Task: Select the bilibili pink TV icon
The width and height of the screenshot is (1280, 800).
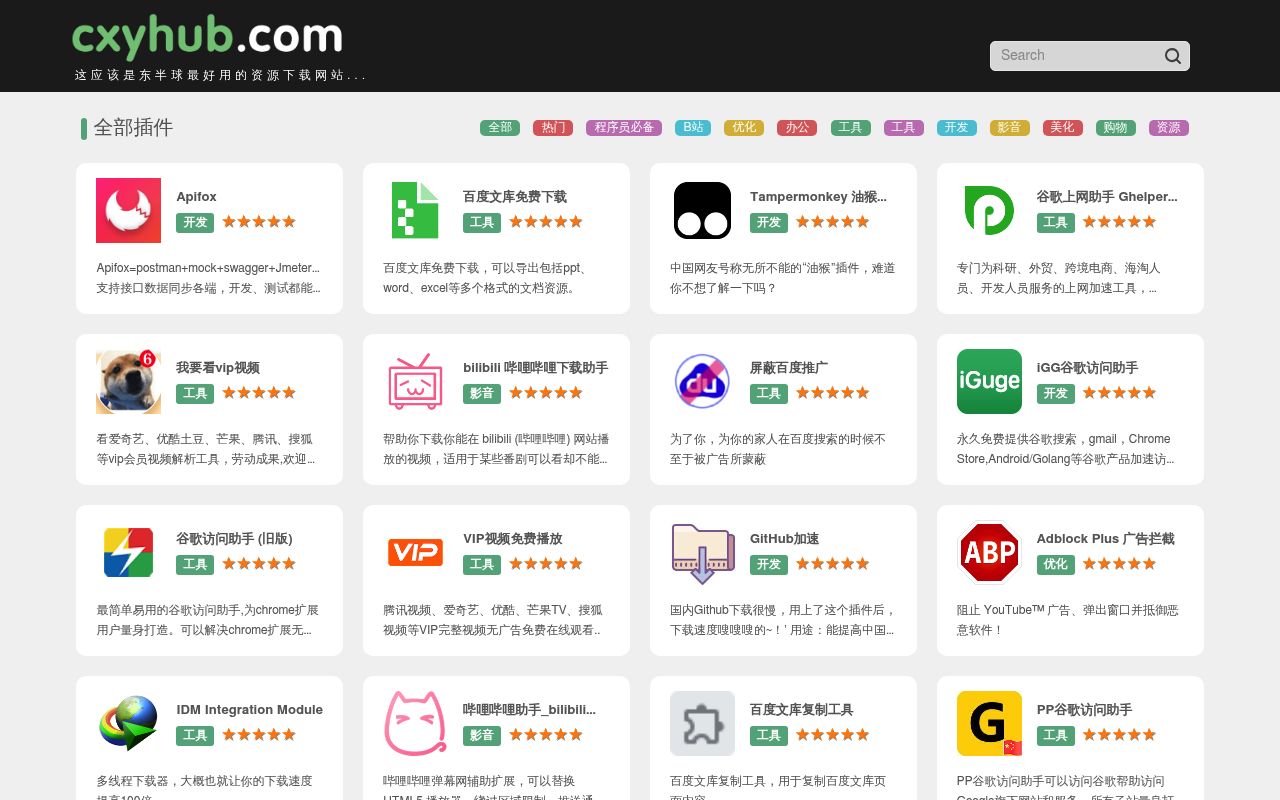Action: tap(415, 381)
